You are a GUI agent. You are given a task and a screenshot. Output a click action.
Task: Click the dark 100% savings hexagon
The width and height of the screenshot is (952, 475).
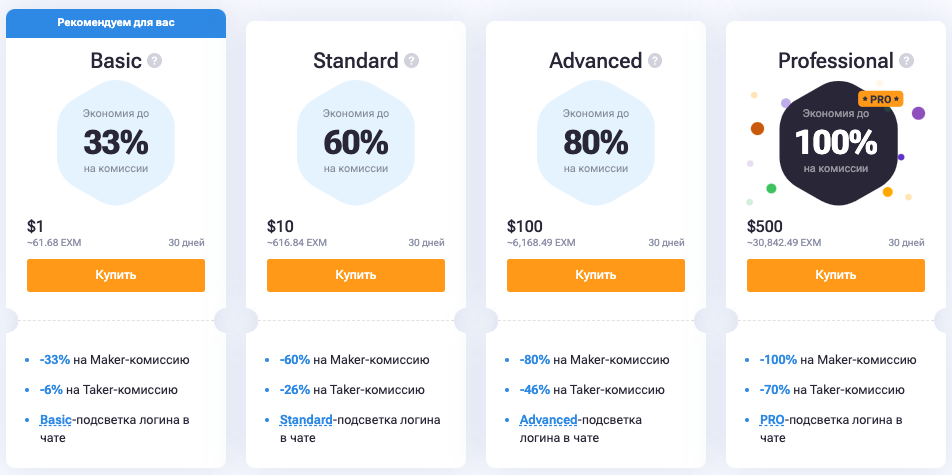click(835, 143)
